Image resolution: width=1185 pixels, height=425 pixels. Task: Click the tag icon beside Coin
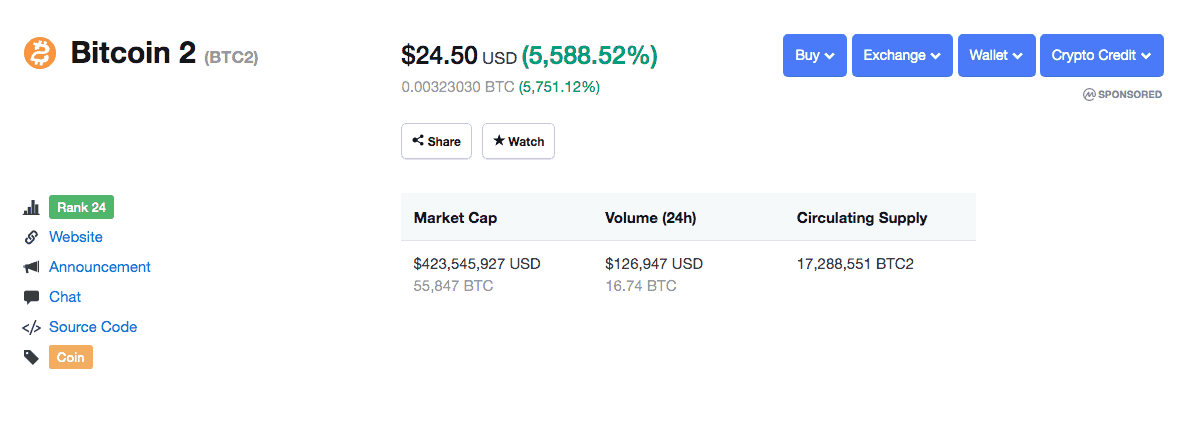coord(31,357)
